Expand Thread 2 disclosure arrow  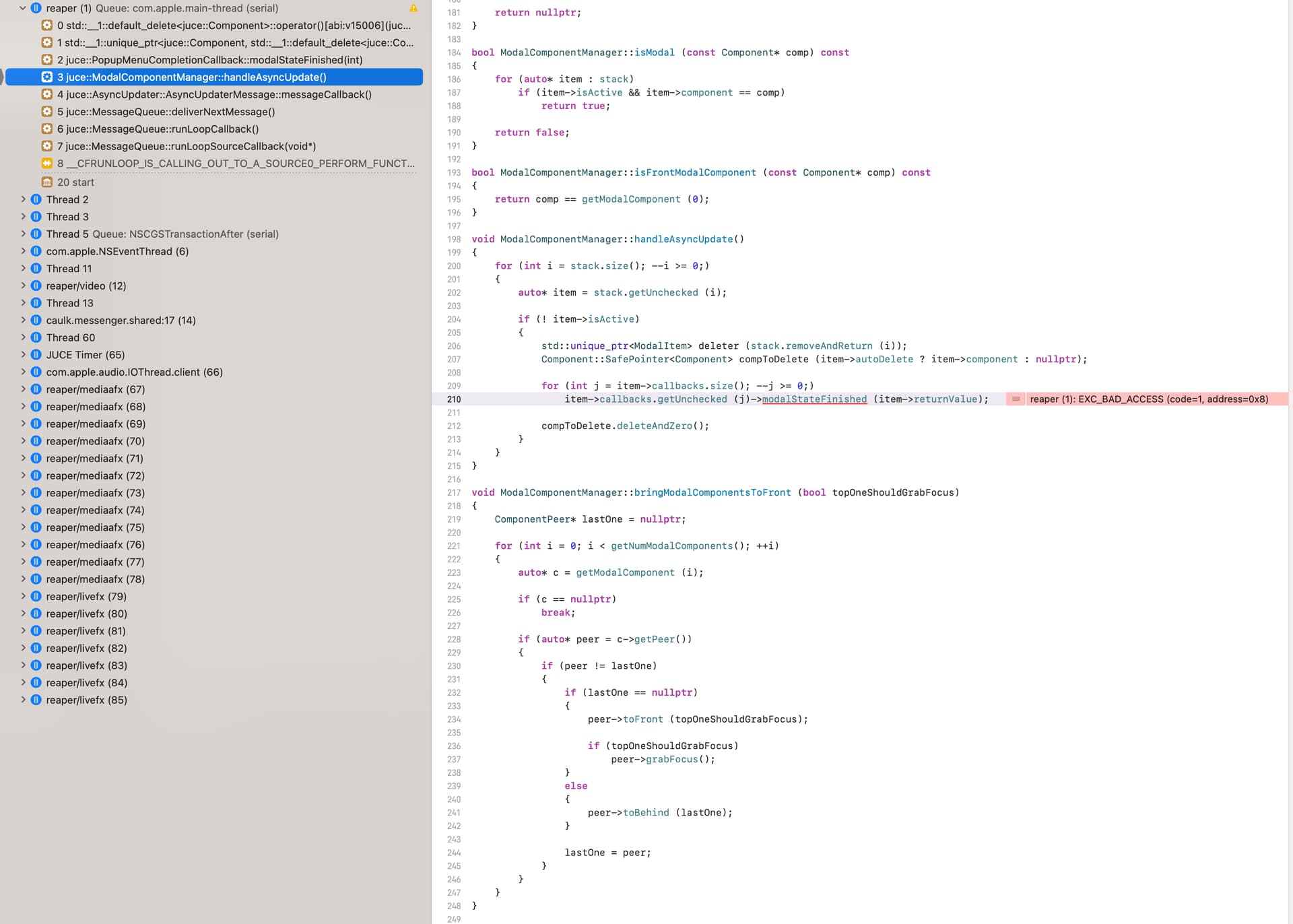23,199
